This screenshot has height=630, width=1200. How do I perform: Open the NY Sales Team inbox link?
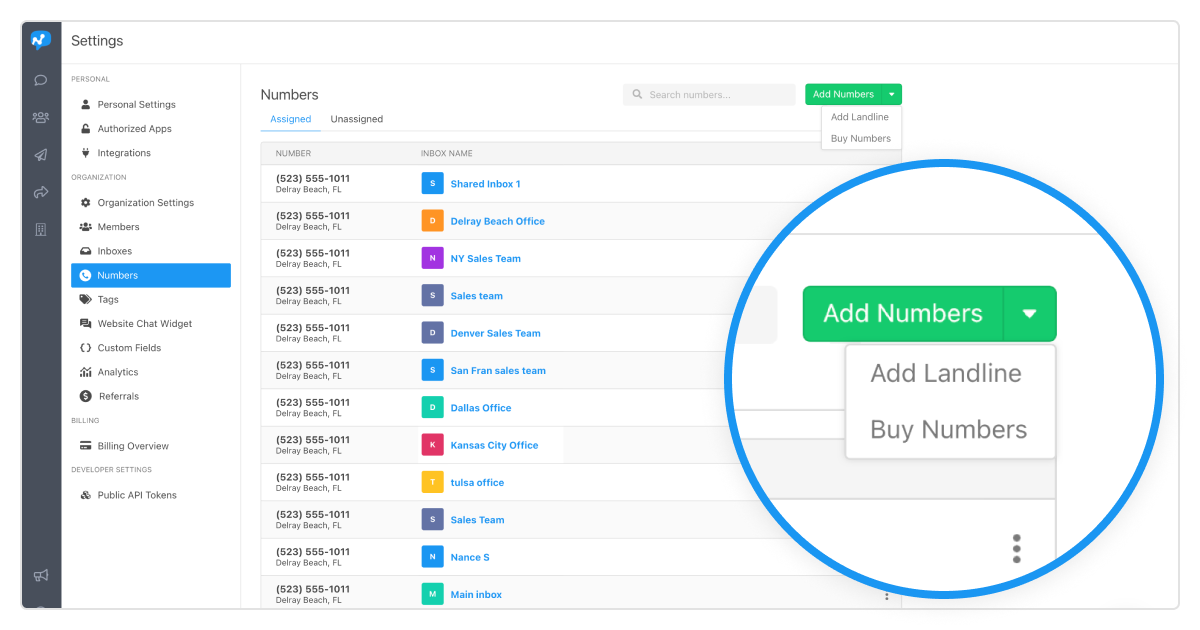(486, 258)
